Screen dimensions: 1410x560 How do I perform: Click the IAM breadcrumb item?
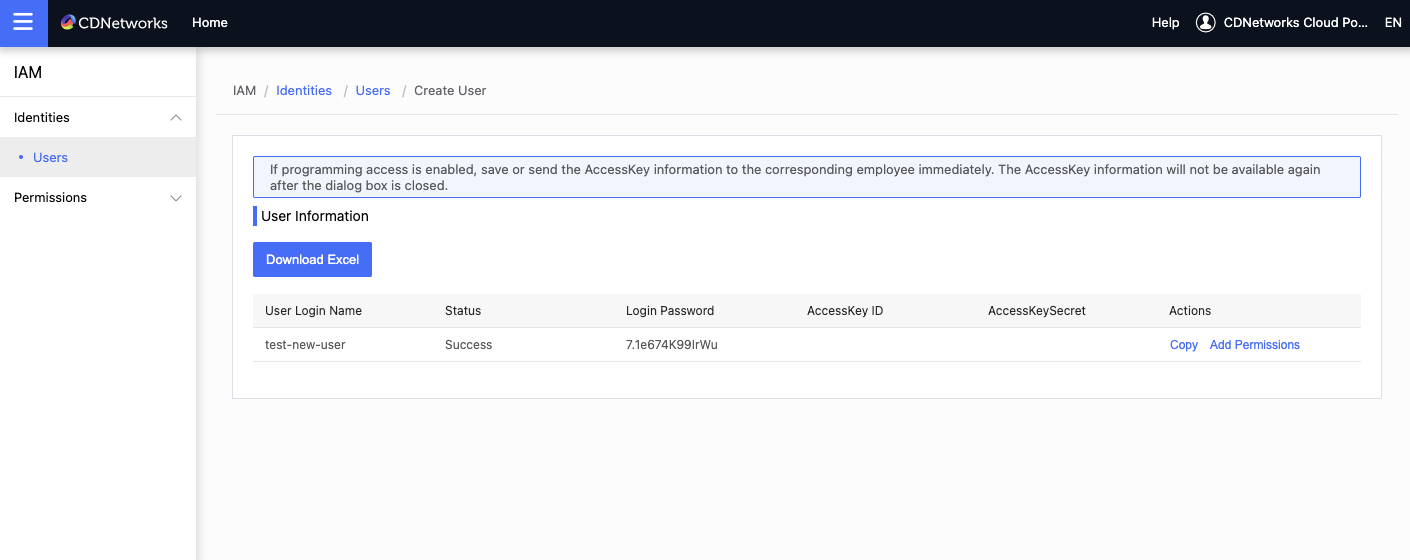244,91
